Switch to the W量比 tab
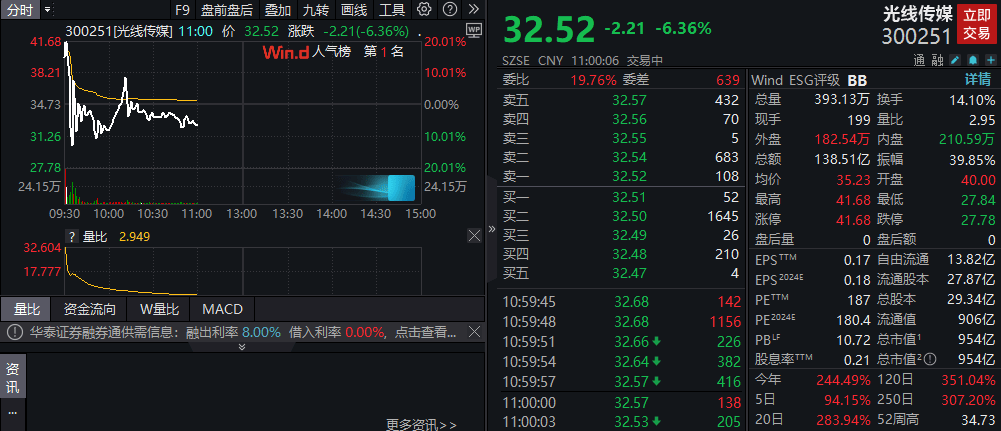The width and height of the screenshot is (1001, 431). (159, 310)
